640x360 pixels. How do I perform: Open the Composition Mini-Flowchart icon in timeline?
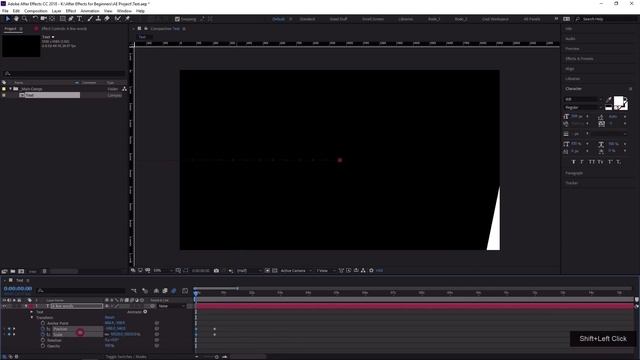(x=134, y=291)
